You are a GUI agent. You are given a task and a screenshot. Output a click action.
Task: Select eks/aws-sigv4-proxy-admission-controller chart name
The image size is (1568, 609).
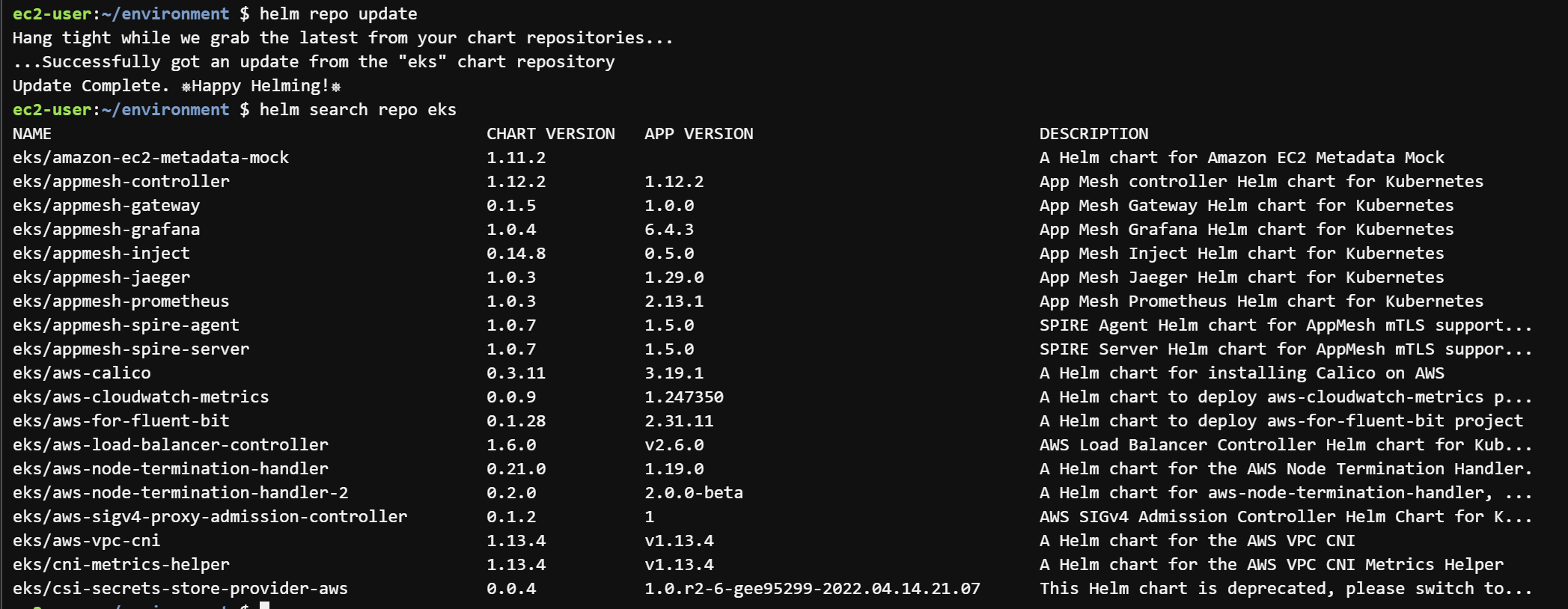click(210, 517)
